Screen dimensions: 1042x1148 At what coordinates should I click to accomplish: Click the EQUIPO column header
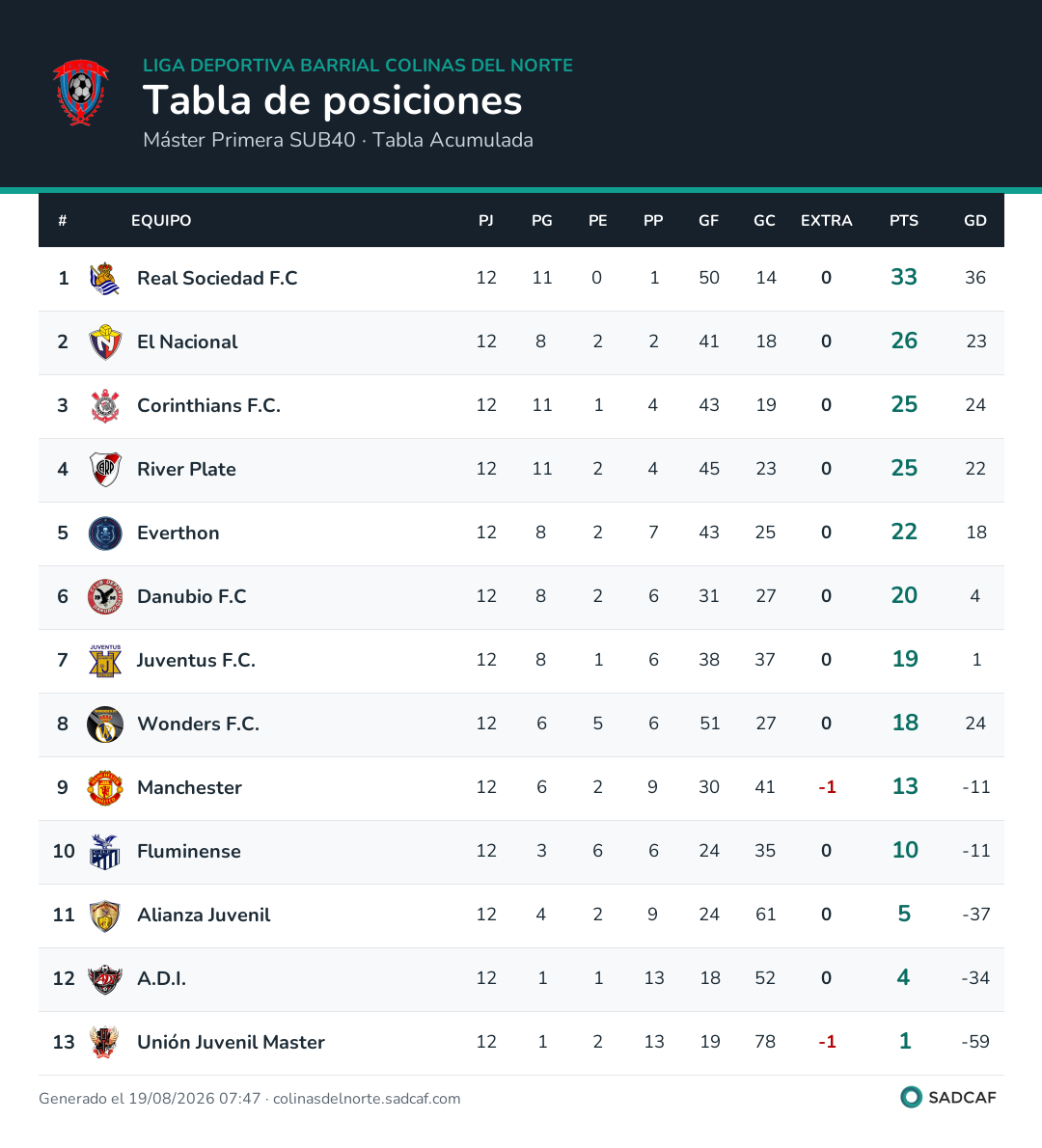tap(161, 220)
